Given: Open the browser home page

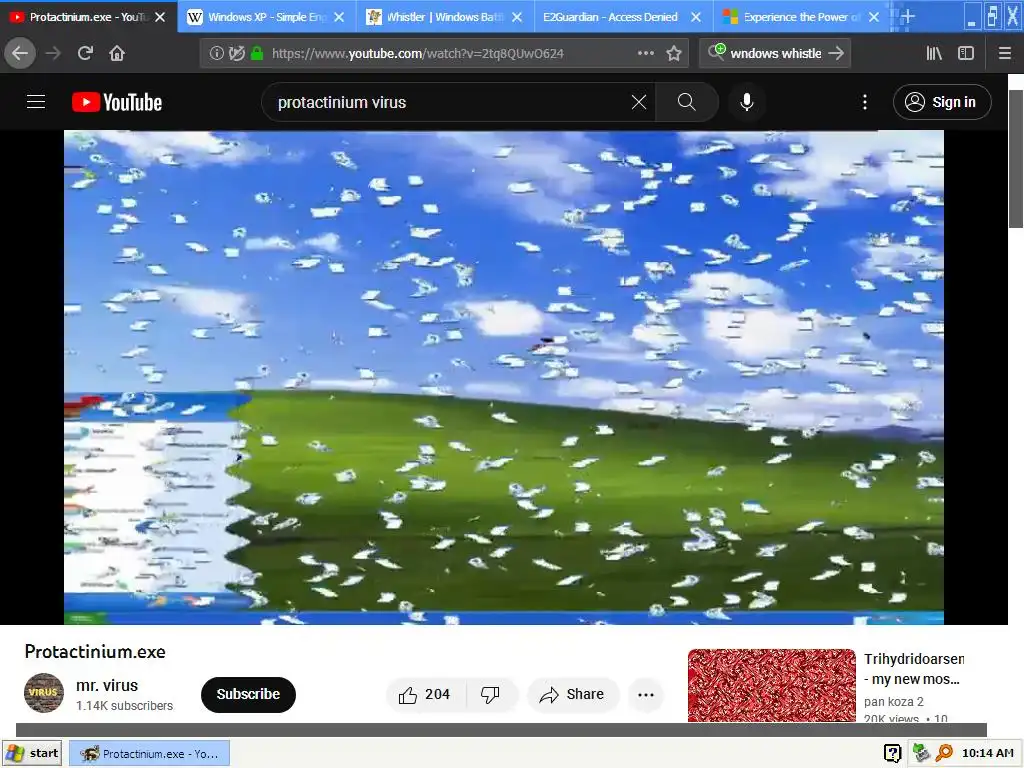Looking at the screenshot, I should pos(117,53).
